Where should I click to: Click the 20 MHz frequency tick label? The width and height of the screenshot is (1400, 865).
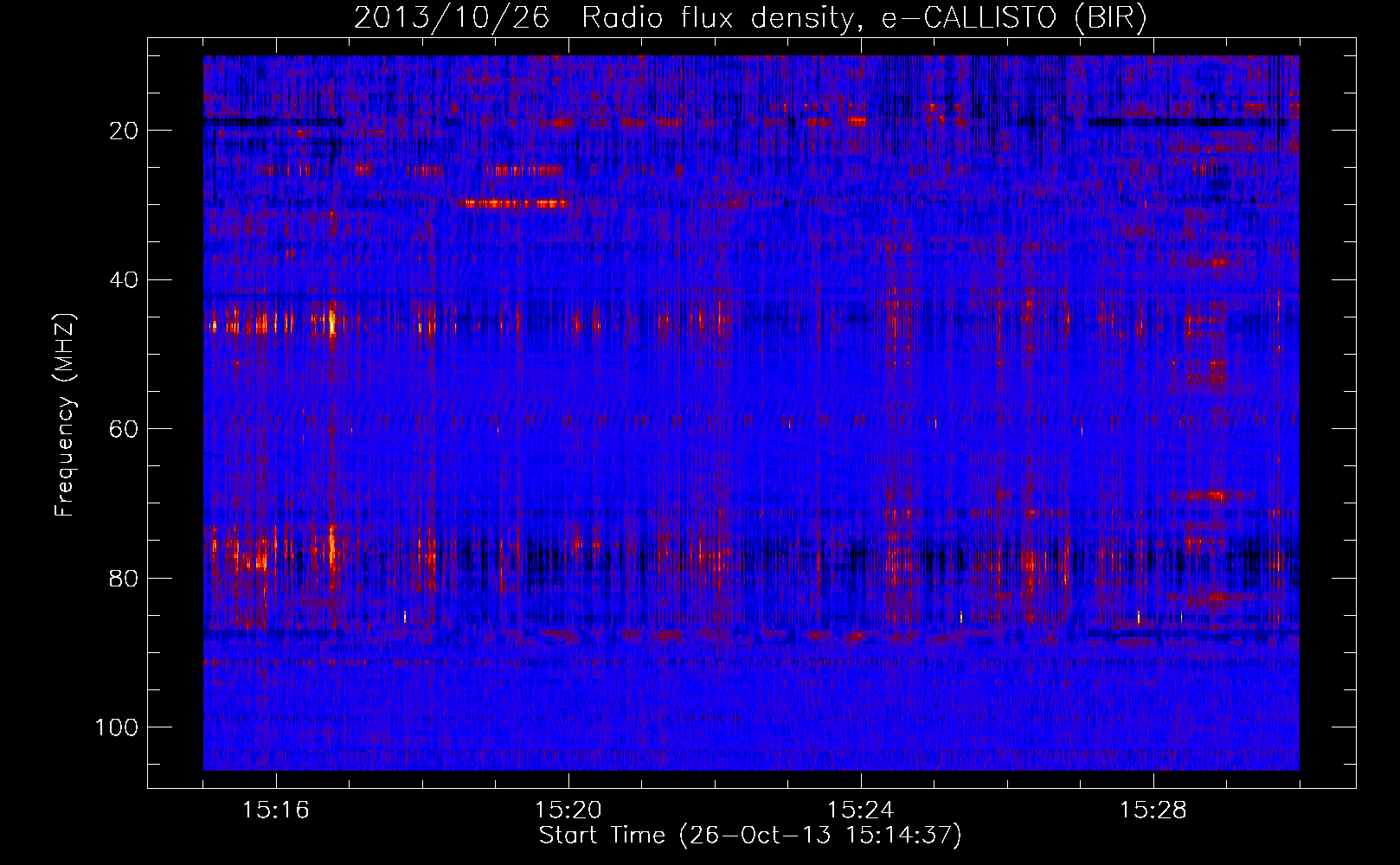click(125, 131)
